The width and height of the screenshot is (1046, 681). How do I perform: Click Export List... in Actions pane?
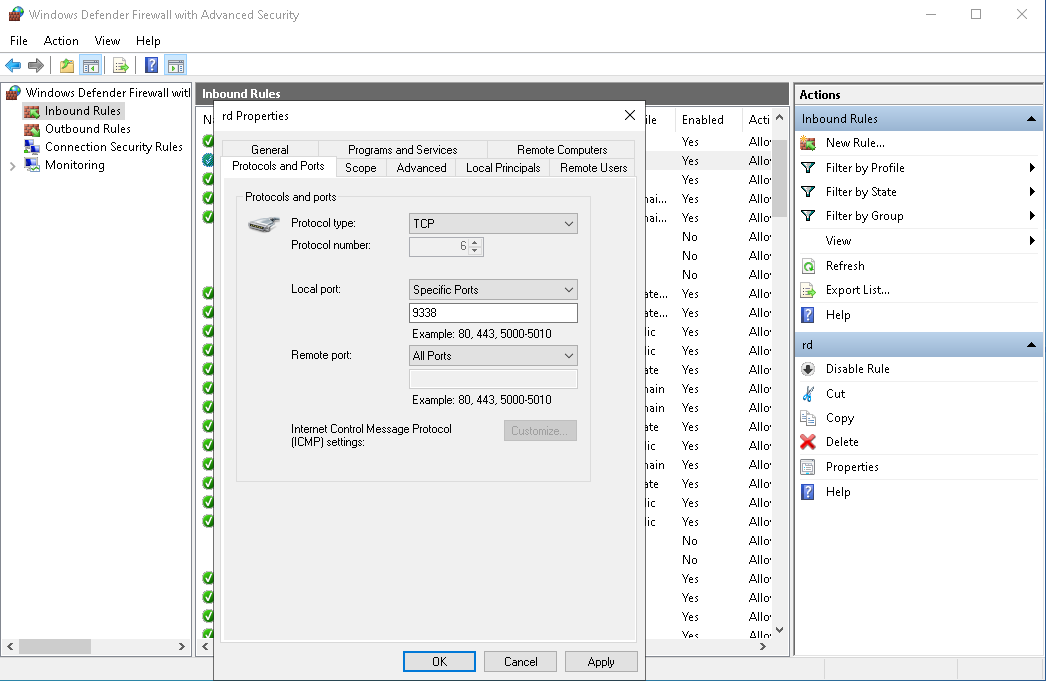point(857,289)
